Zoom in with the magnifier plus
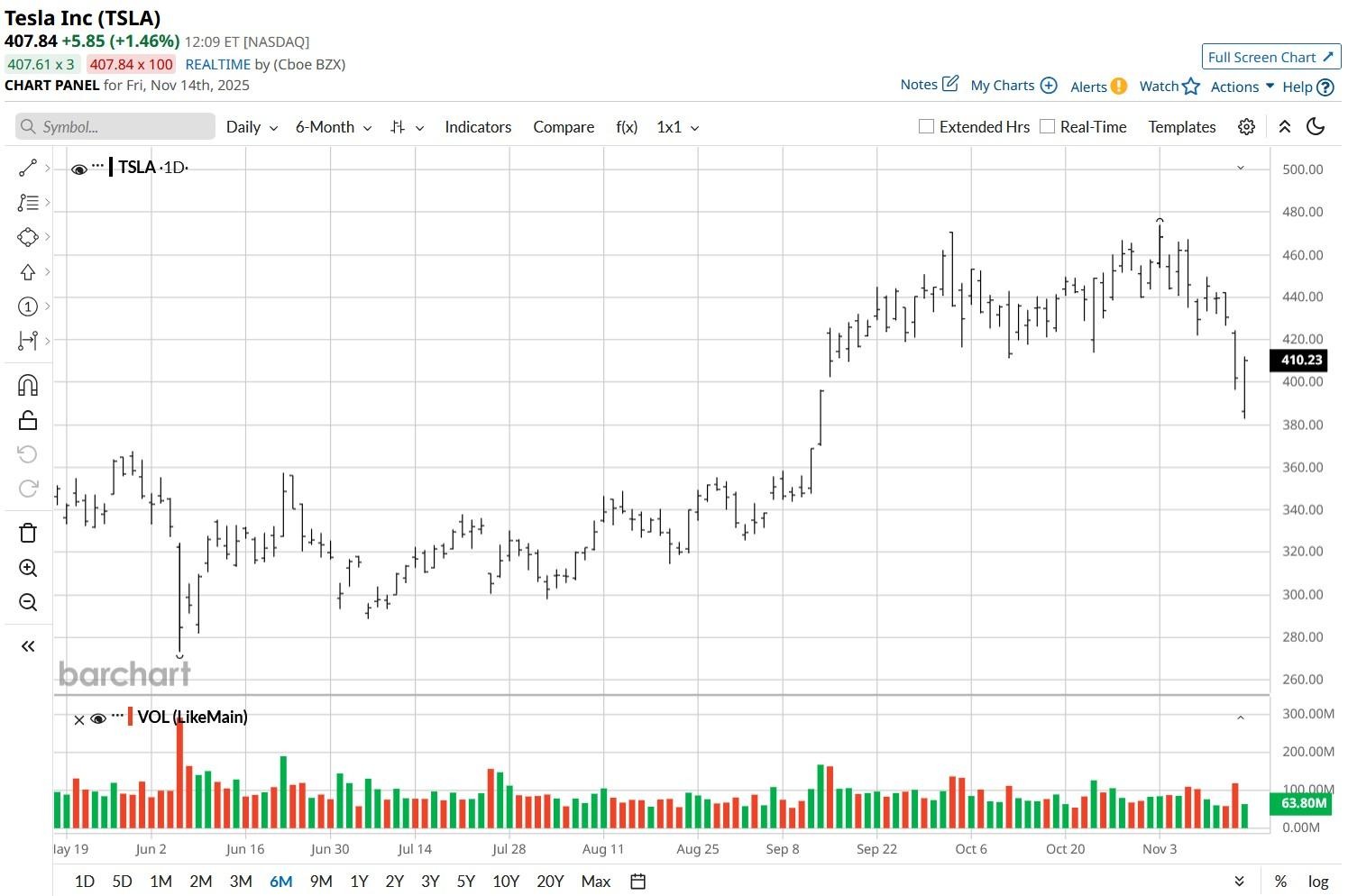Screen dimensions: 1348x896 coord(28,568)
